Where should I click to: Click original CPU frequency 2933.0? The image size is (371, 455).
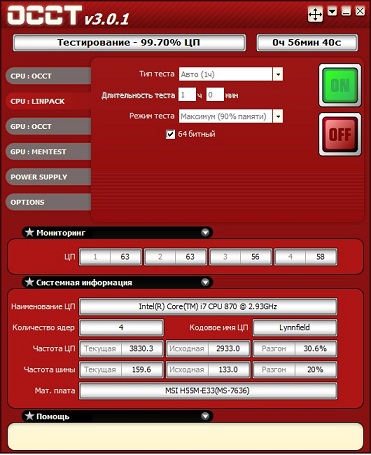tap(228, 349)
